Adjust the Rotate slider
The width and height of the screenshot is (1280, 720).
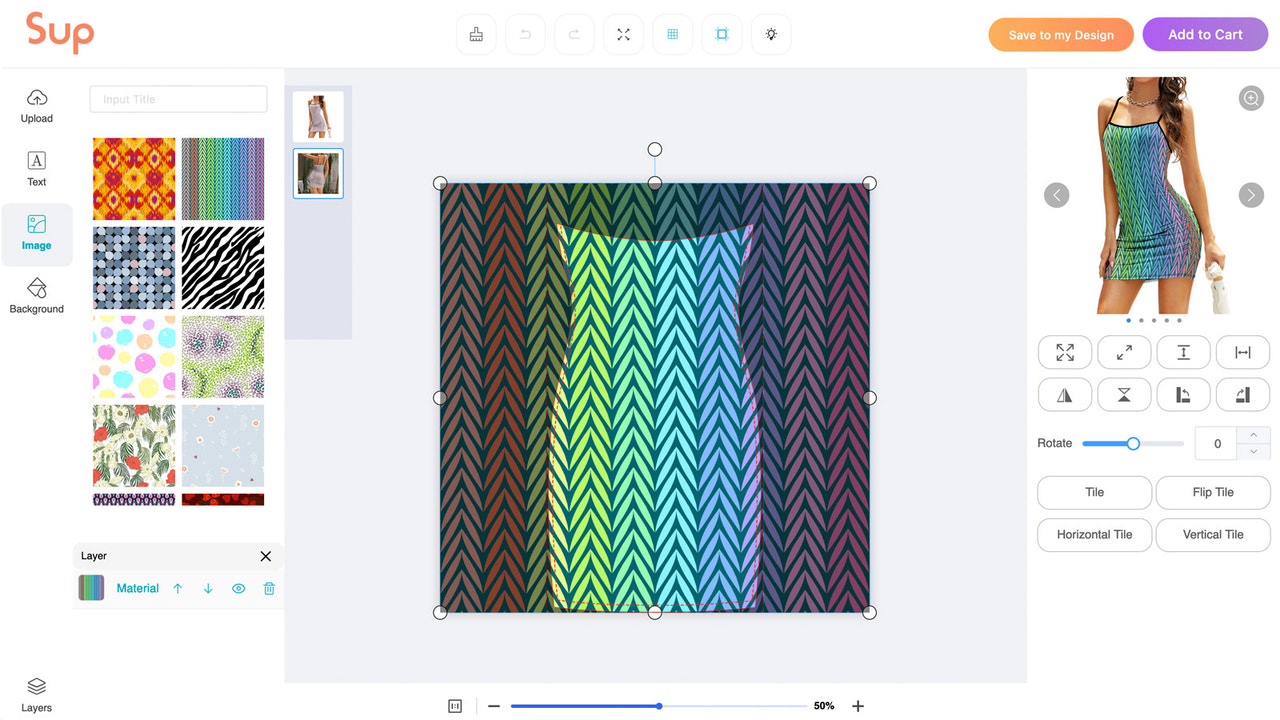pos(1131,443)
